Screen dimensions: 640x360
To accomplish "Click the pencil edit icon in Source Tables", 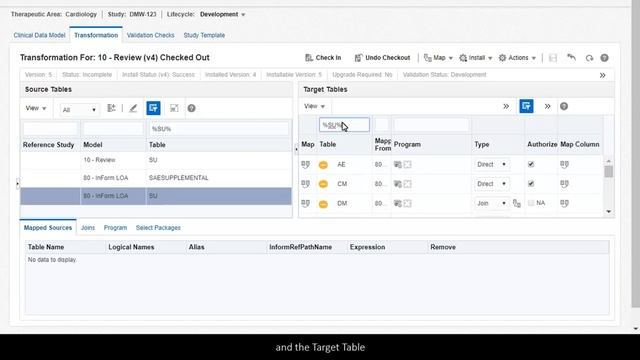I will tap(133, 108).
